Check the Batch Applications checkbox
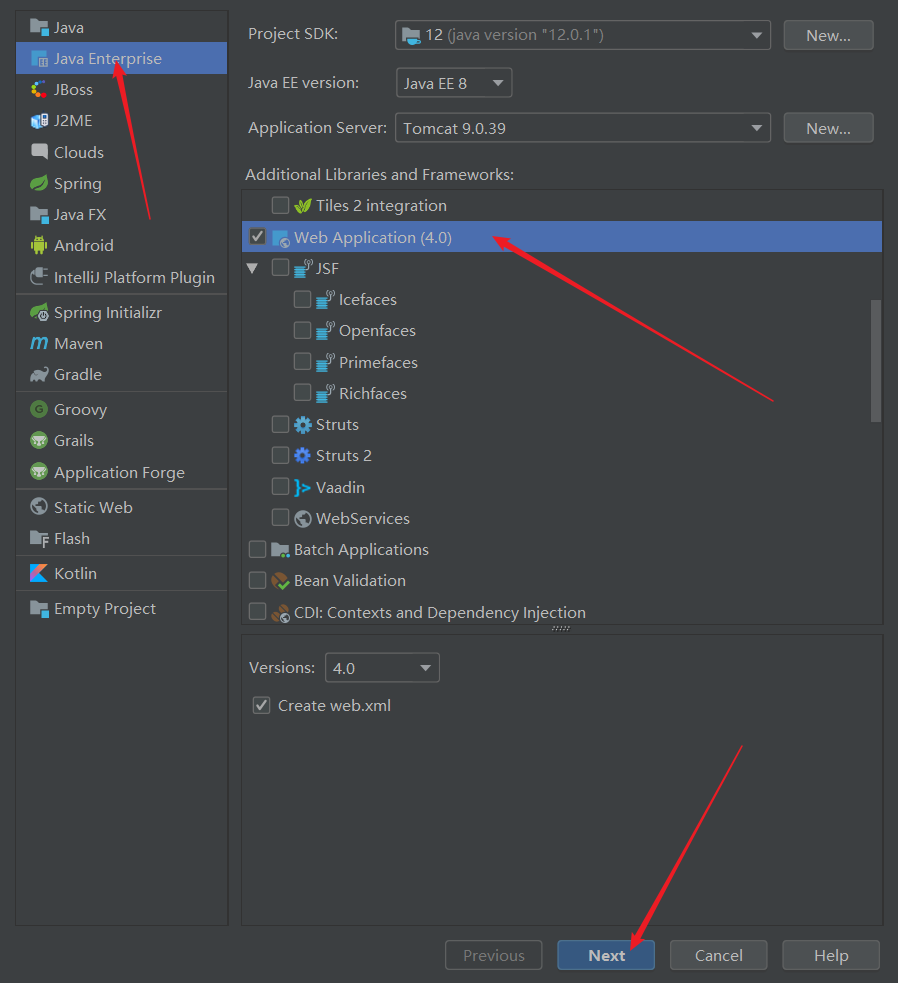This screenshot has width=898, height=983. tap(257, 549)
